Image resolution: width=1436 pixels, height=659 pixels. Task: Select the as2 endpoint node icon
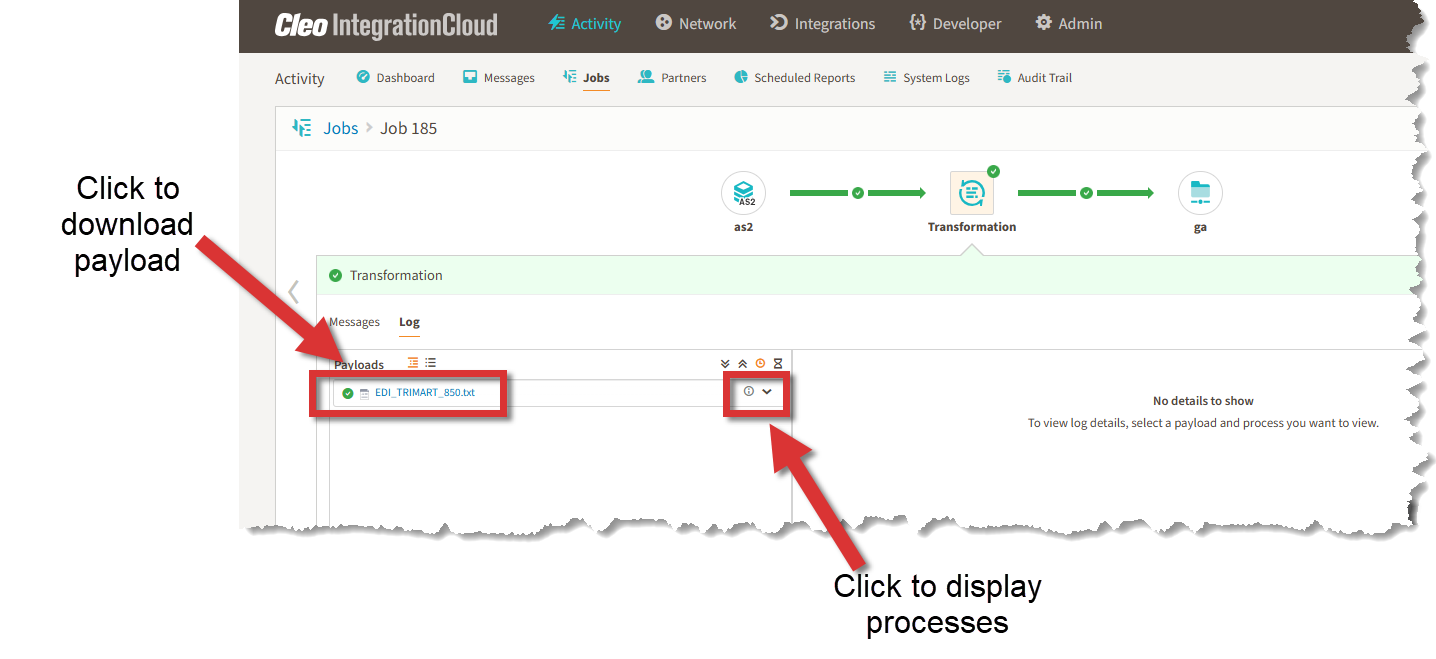click(x=743, y=193)
